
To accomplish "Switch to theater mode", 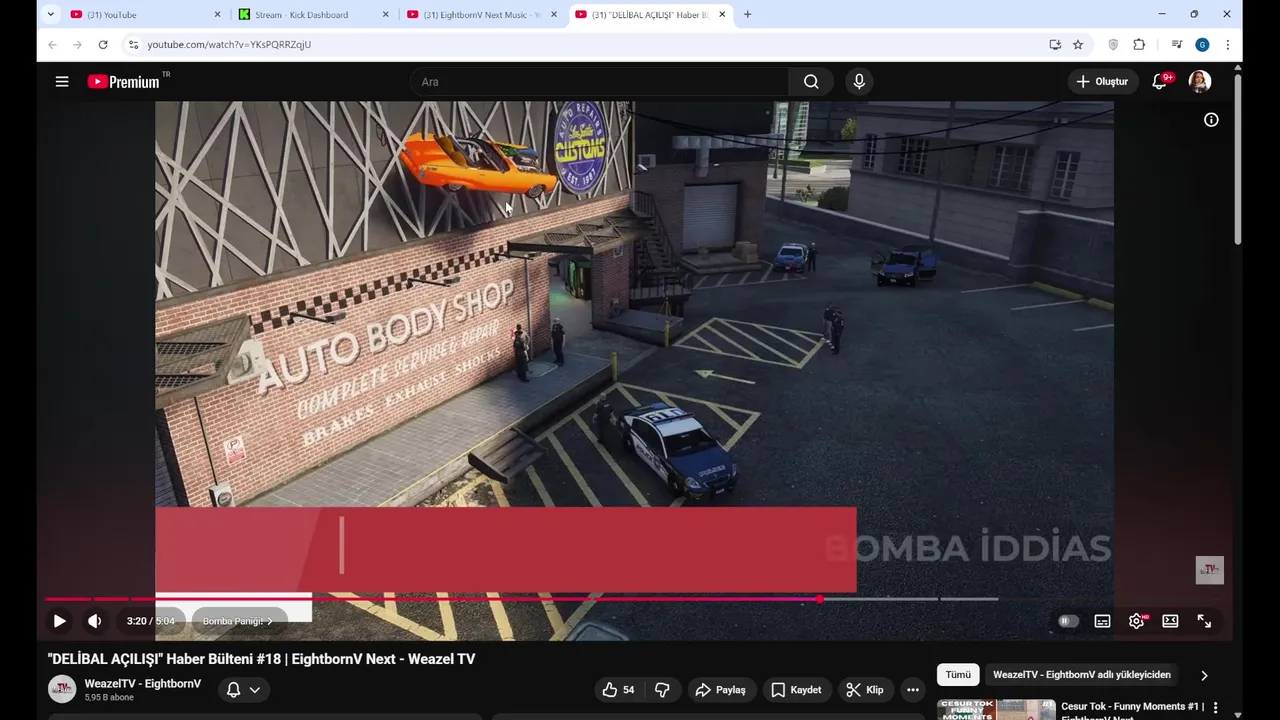I will (x=1170, y=621).
